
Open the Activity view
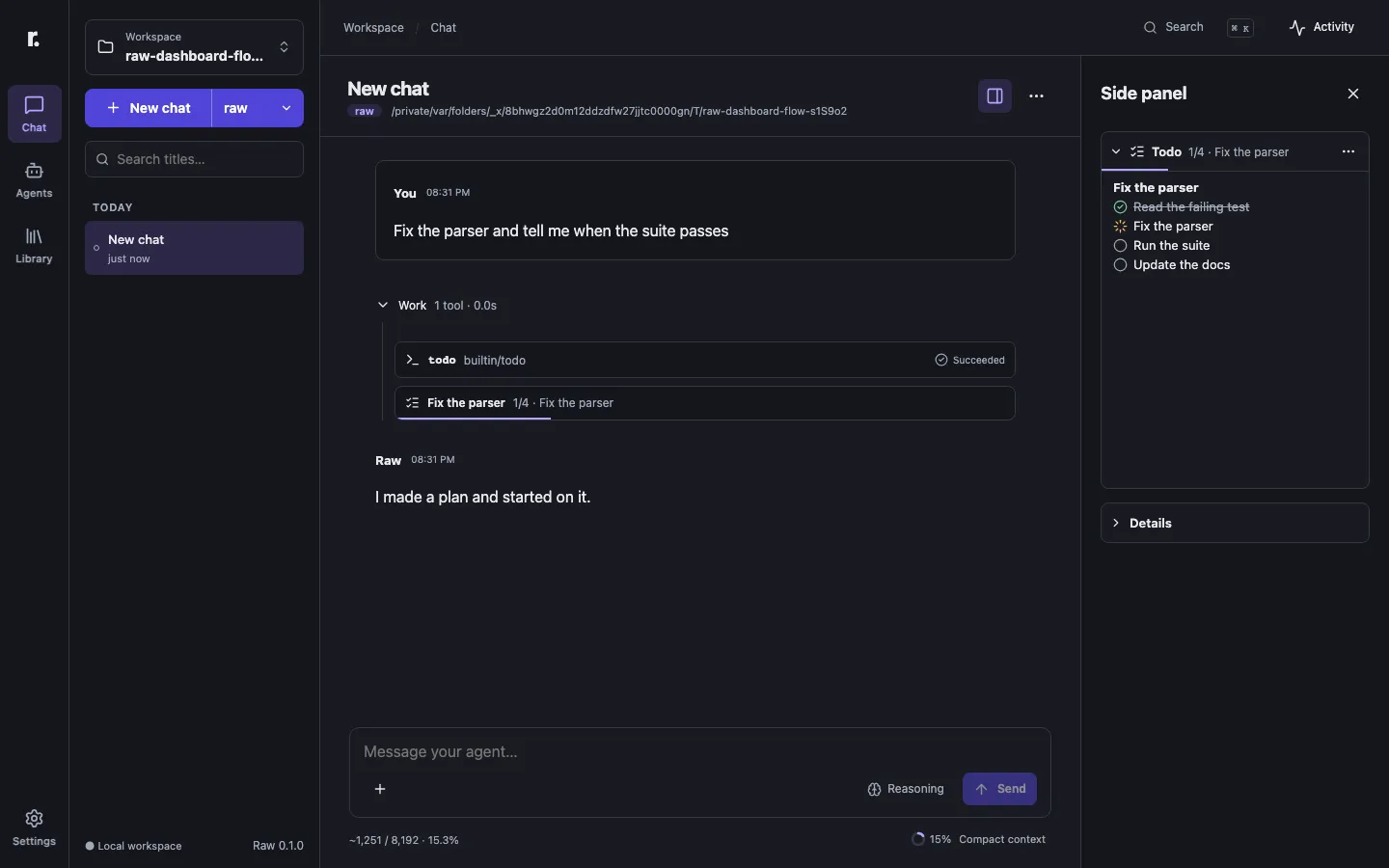(1322, 27)
